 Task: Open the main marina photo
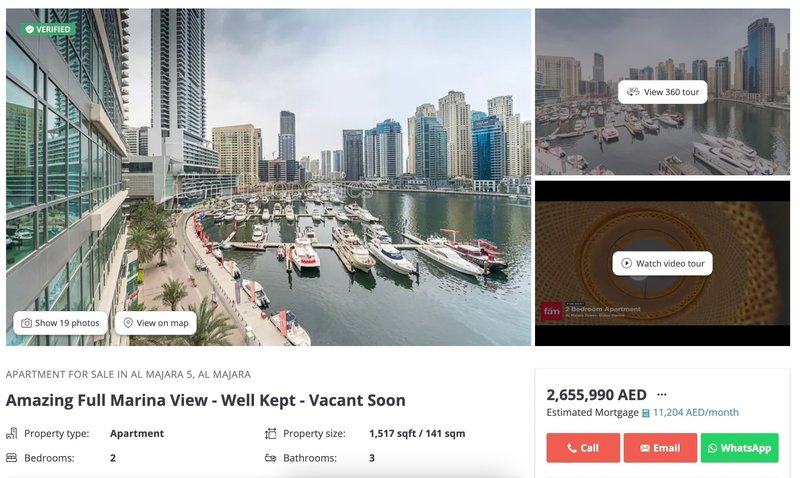tap(268, 177)
